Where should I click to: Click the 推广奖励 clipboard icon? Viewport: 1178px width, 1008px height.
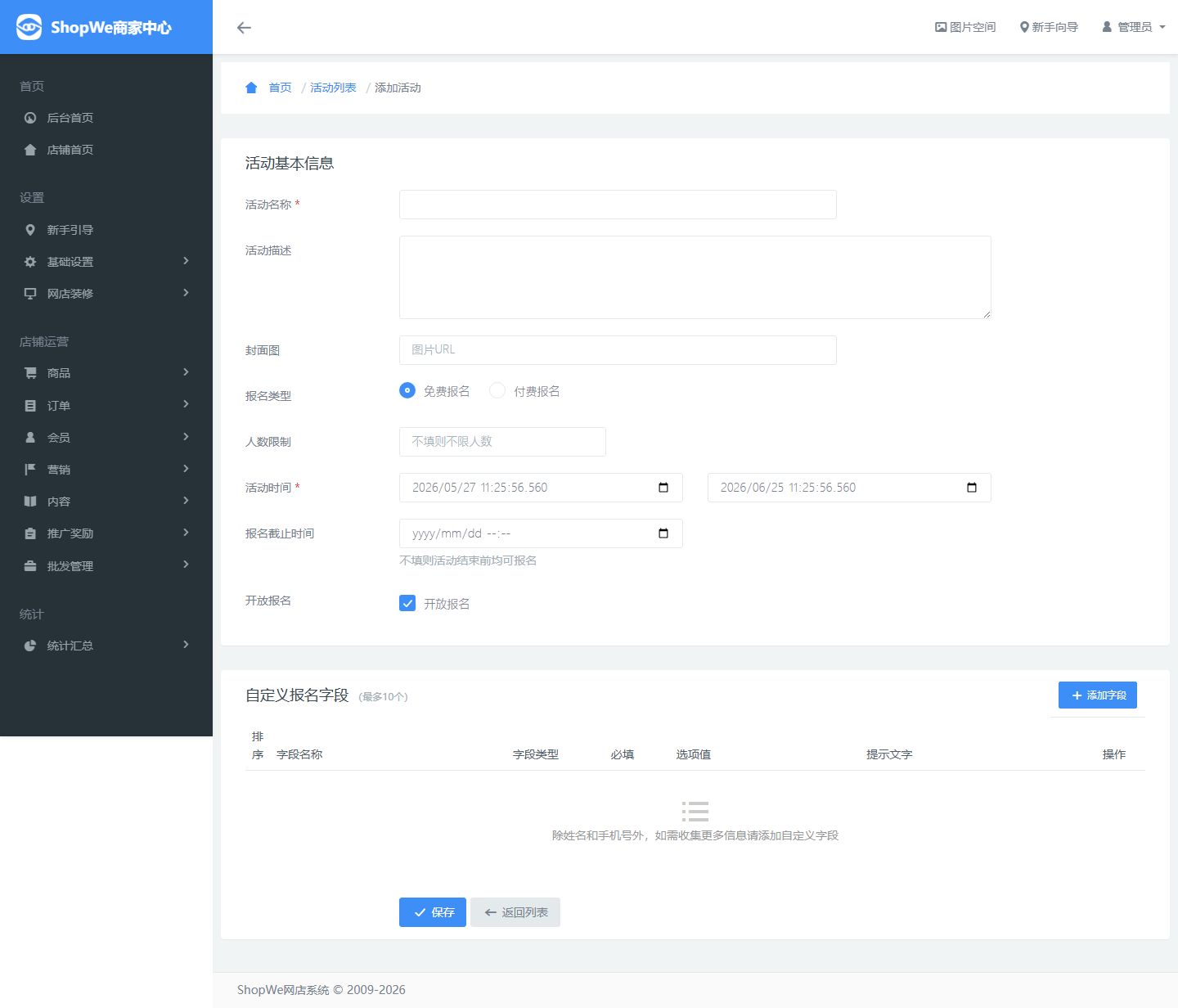[30, 533]
